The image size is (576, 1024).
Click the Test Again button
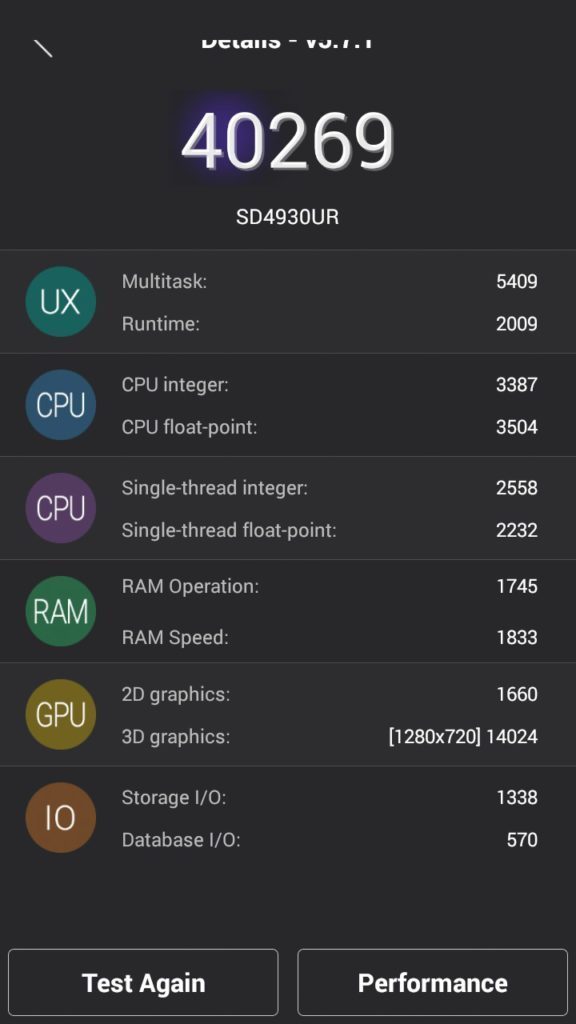[143, 982]
